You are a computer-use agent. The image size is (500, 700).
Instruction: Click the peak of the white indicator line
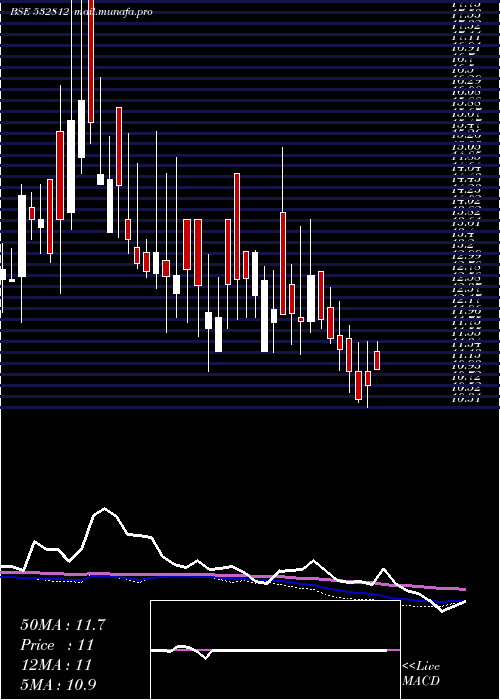104,508
